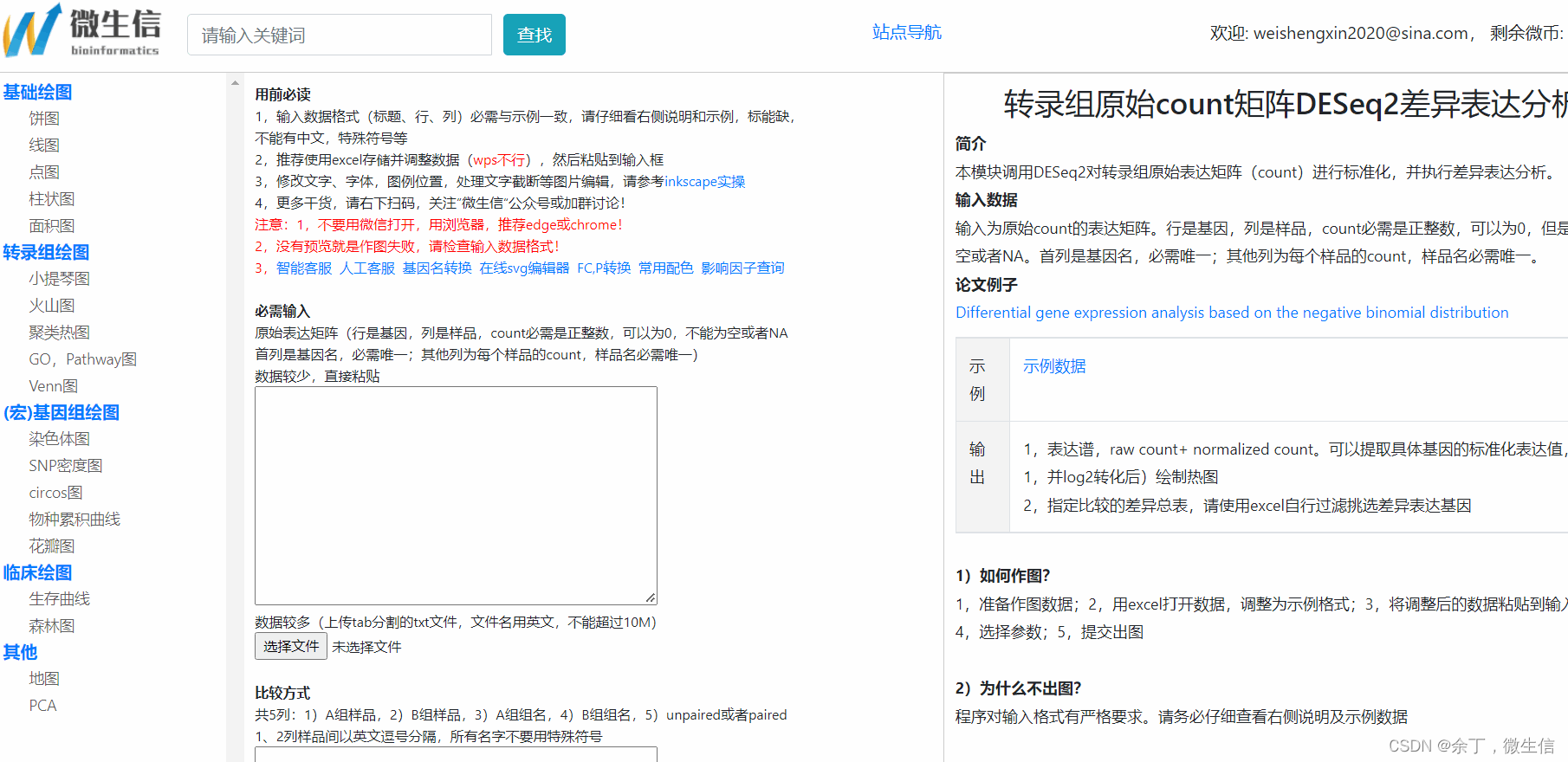Viewport: 1568px width, 762px height.
Task: Select 火山图 in the sidebar
Action: click(x=52, y=306)
